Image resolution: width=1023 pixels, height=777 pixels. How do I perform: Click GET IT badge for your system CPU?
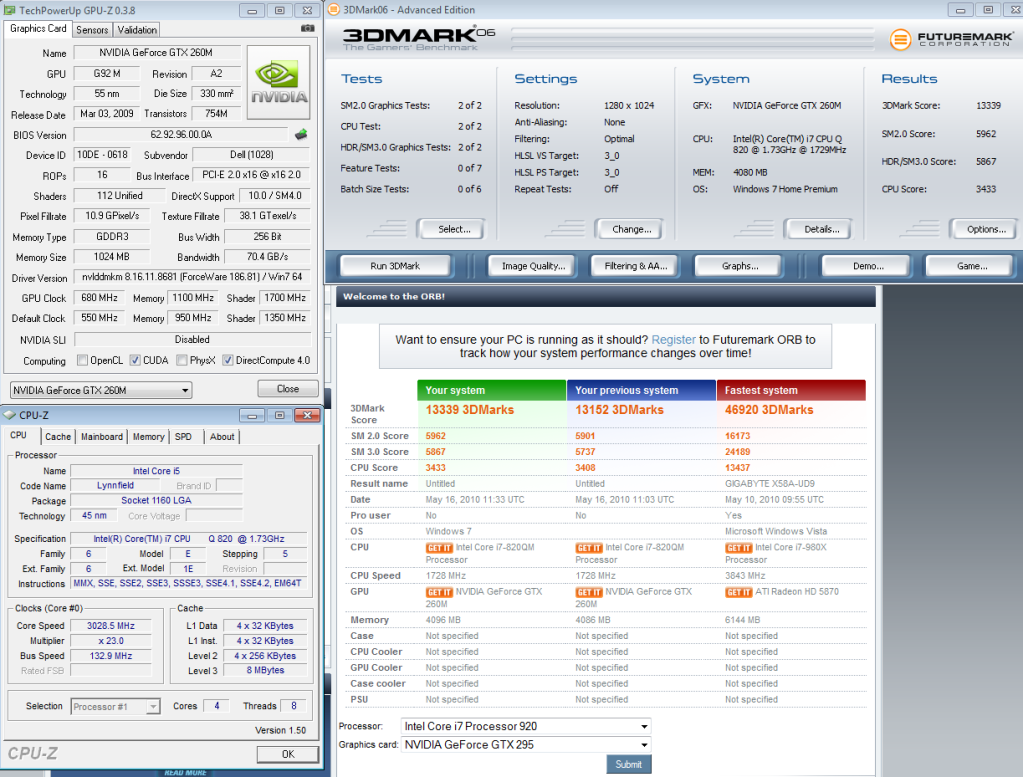[439, 548]
